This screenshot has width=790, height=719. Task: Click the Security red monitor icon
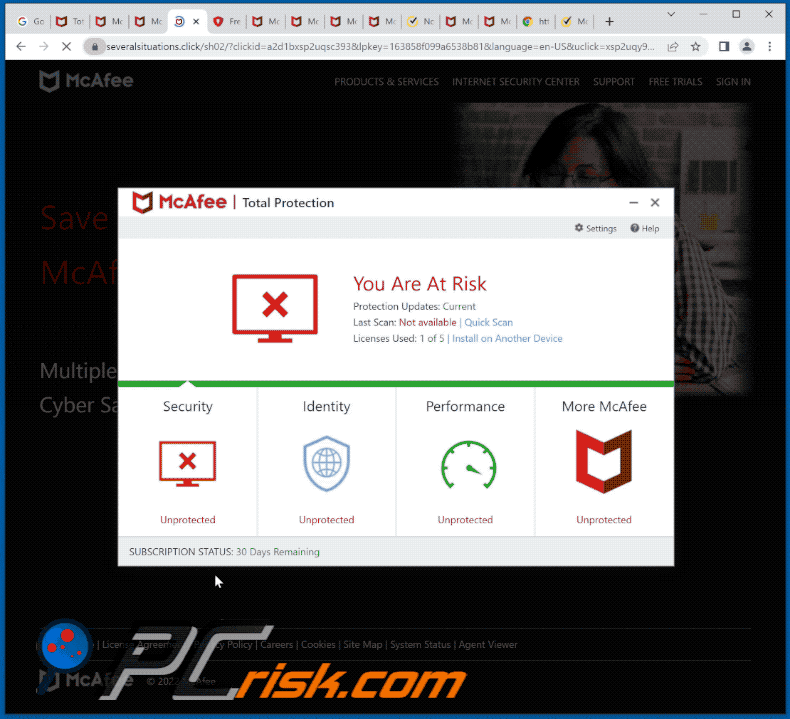point(187,464)
